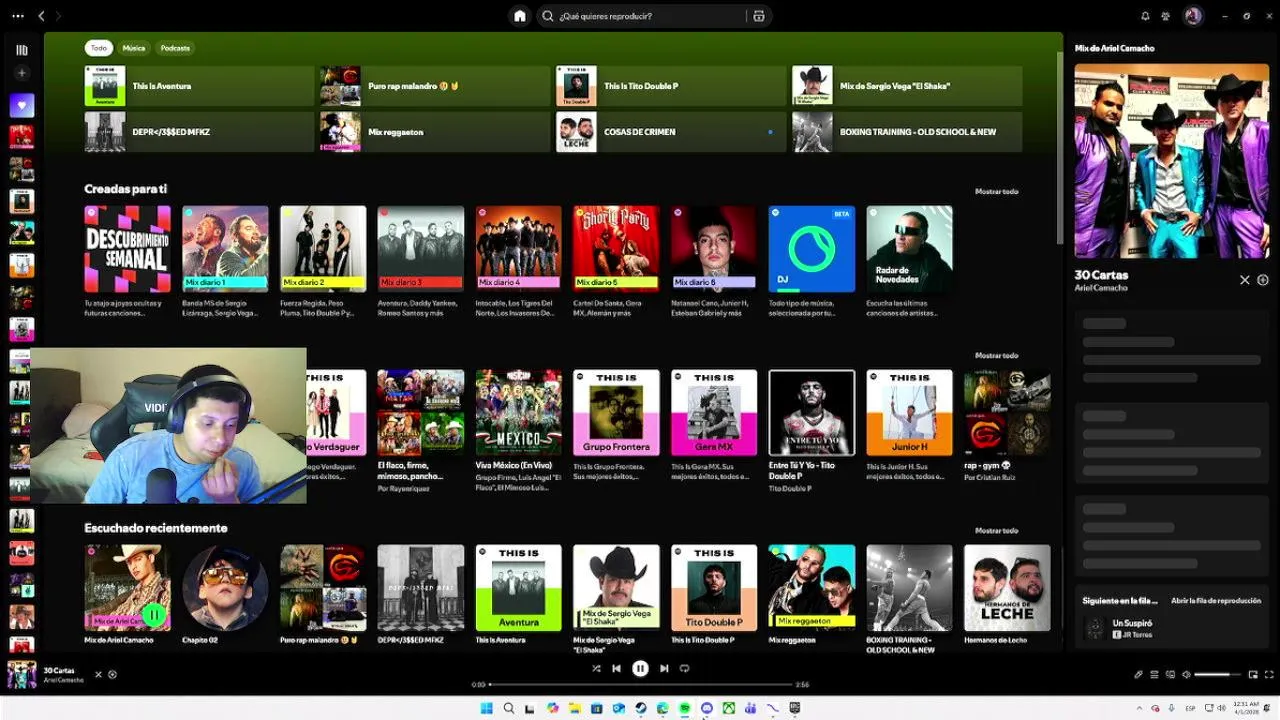Open Descubrimiento Semanal playlist card
This screenshot has height=720, width=1280.
click(127, 262)
